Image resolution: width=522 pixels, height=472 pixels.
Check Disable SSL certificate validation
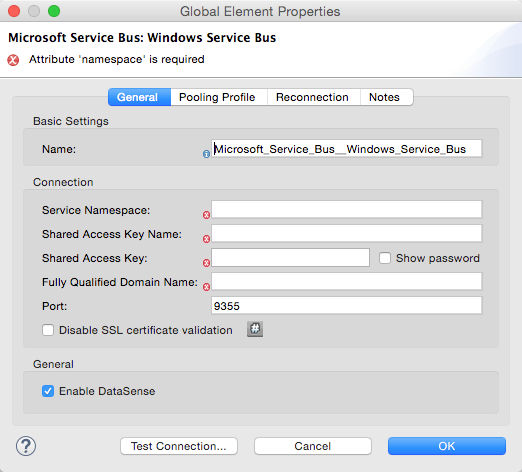[48, 330]
